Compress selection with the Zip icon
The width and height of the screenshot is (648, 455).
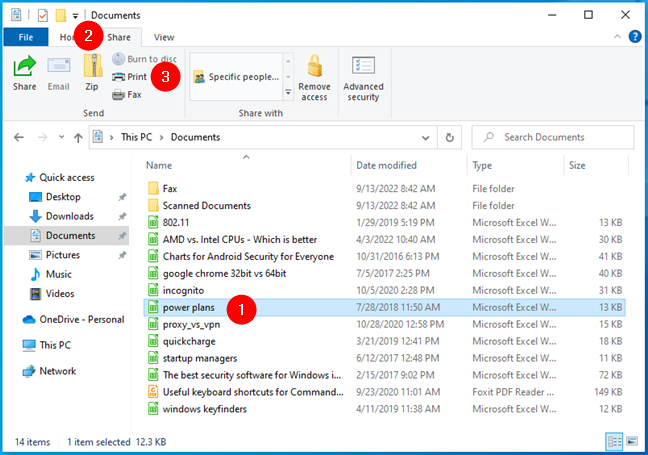[93, 66]
